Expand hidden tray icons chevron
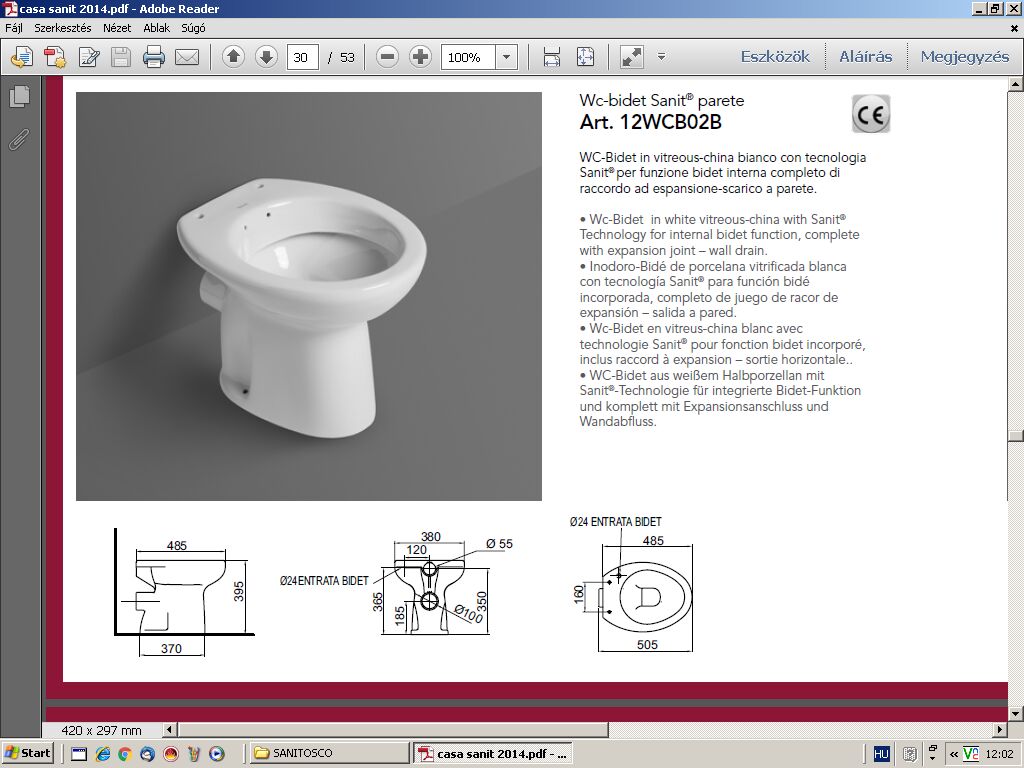Screen dimensions: 1024x768 954,754
